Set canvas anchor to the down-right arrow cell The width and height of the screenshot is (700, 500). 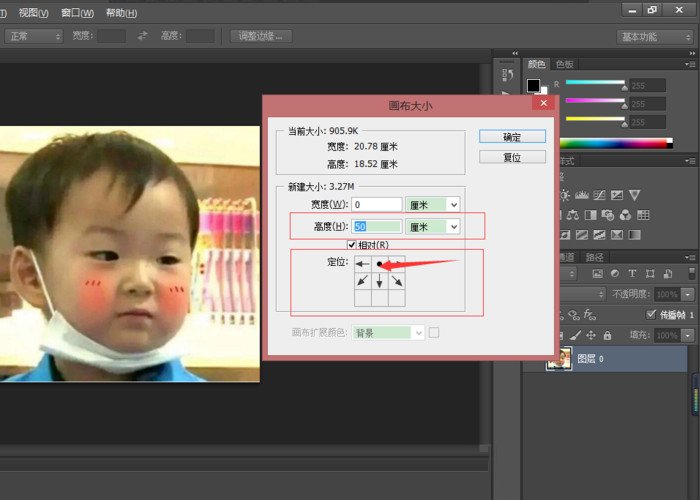(x=397, y=281)
